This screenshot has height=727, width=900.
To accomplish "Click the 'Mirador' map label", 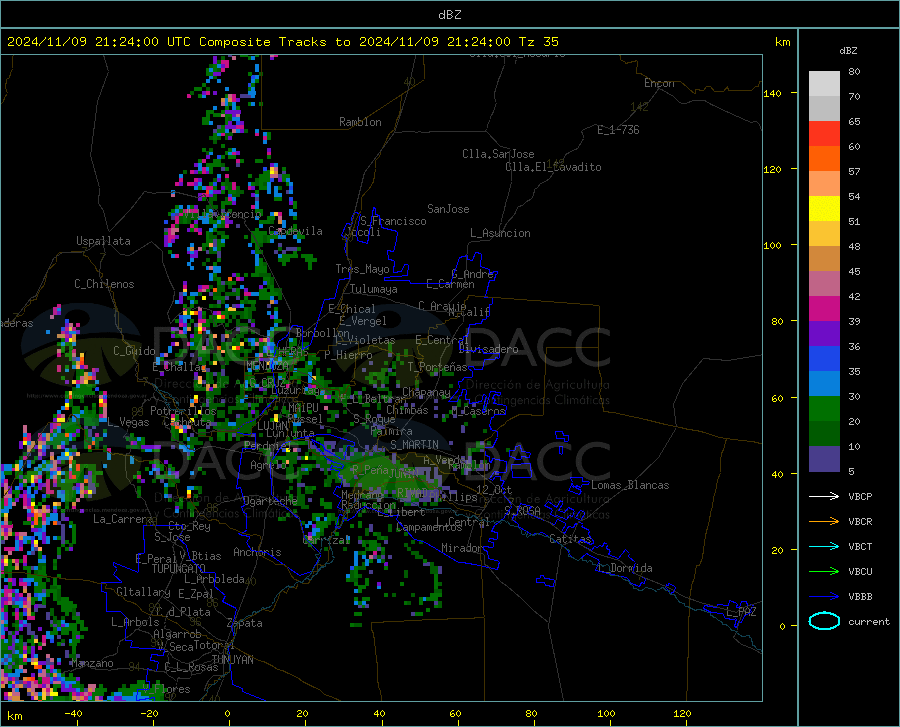I will 462,548.
